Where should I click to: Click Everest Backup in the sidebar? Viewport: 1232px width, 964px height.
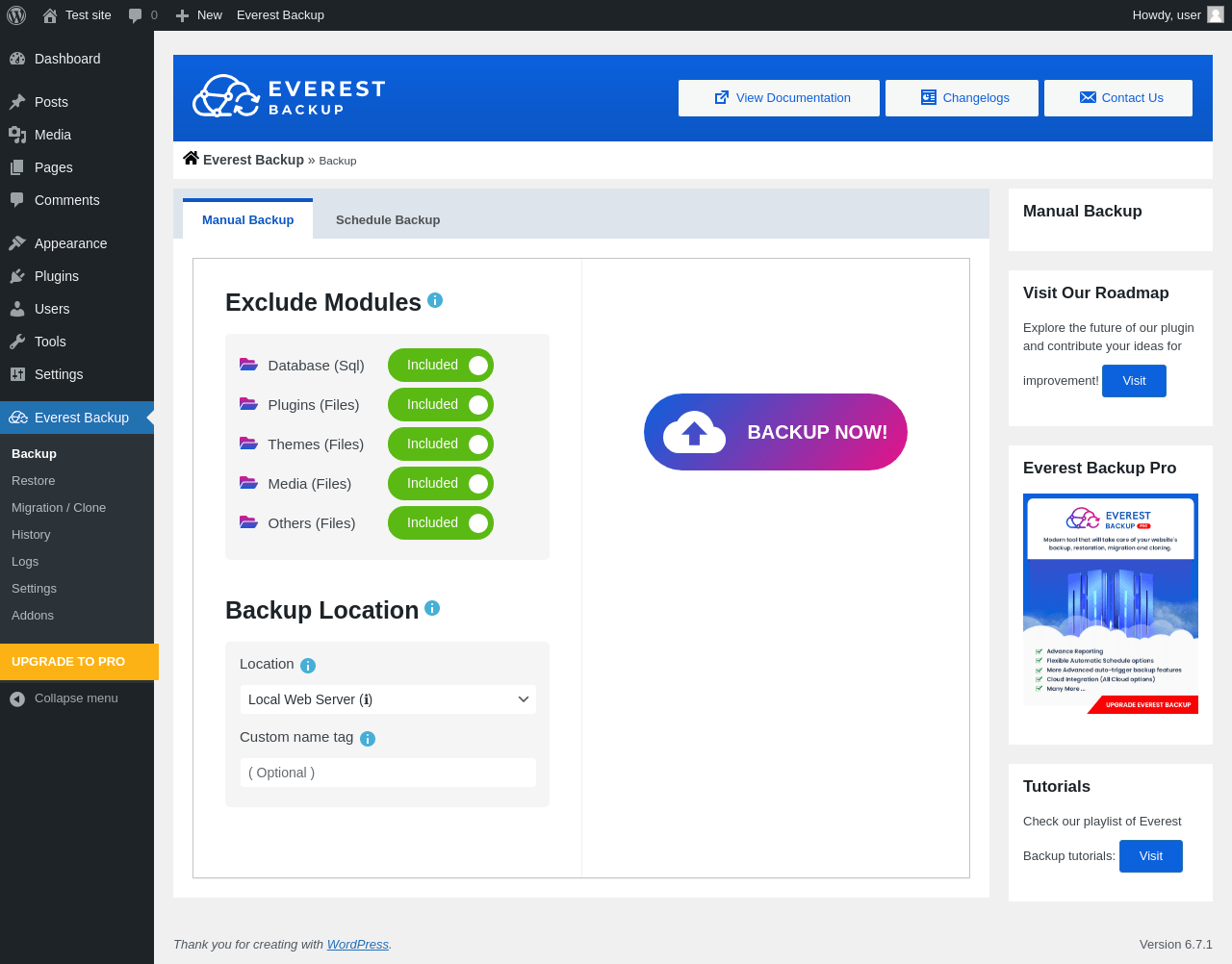(77, 418)
